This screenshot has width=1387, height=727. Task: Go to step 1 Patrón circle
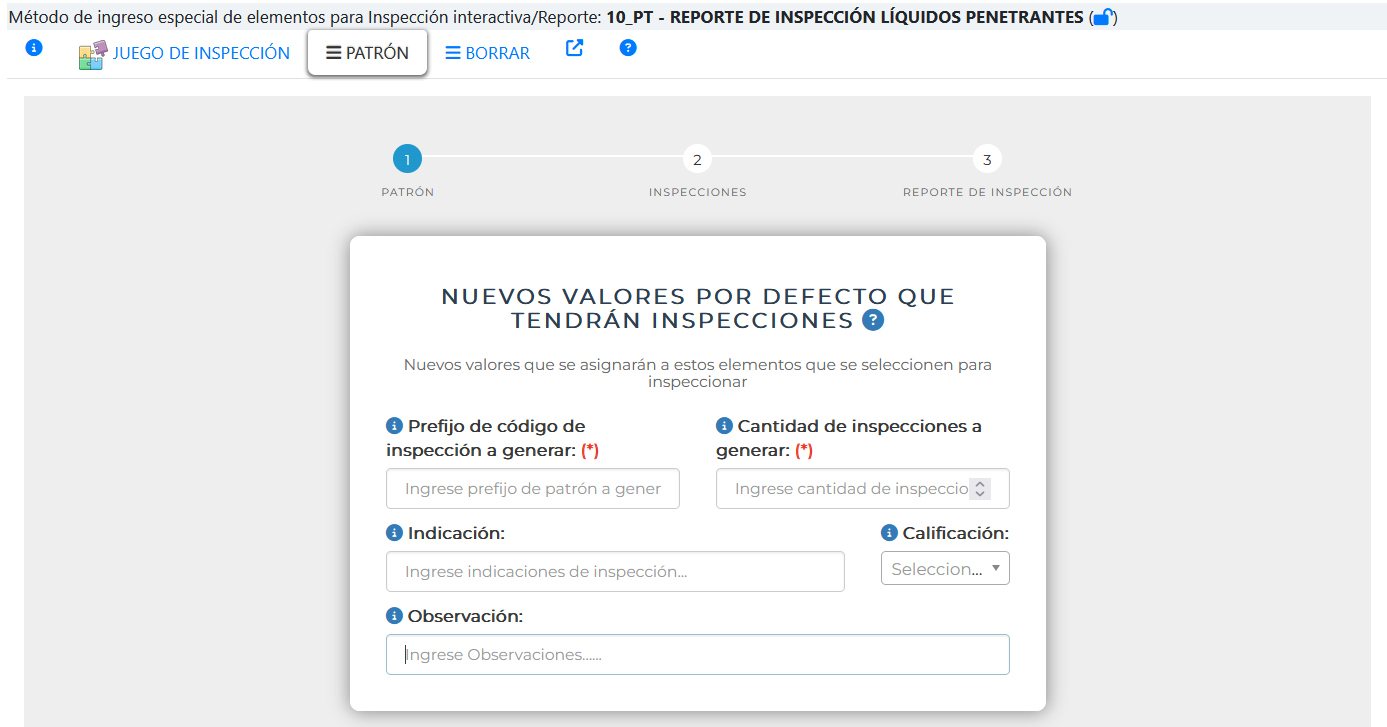tap(407, 159)
